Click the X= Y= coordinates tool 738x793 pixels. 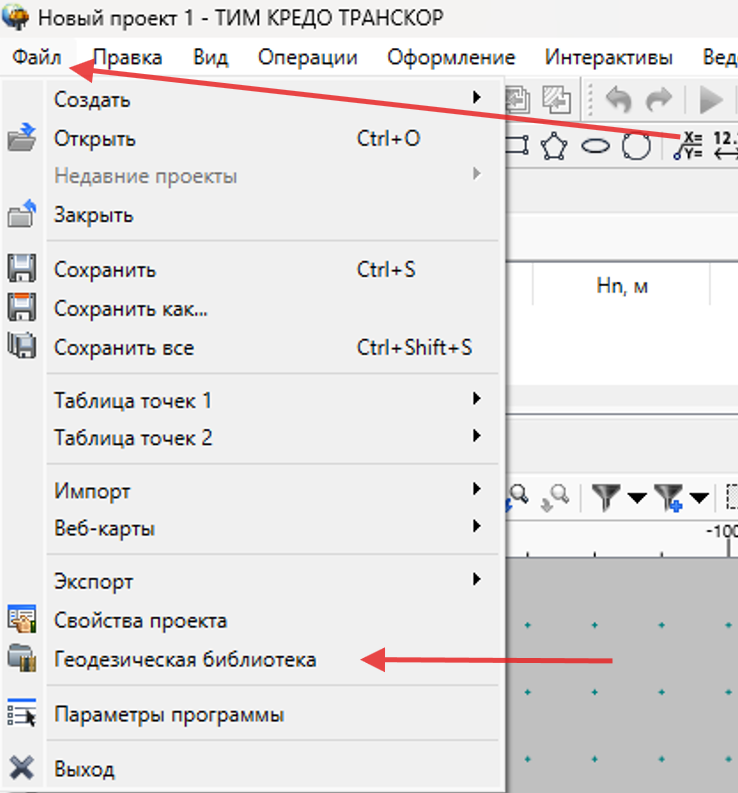pos(688,146)
